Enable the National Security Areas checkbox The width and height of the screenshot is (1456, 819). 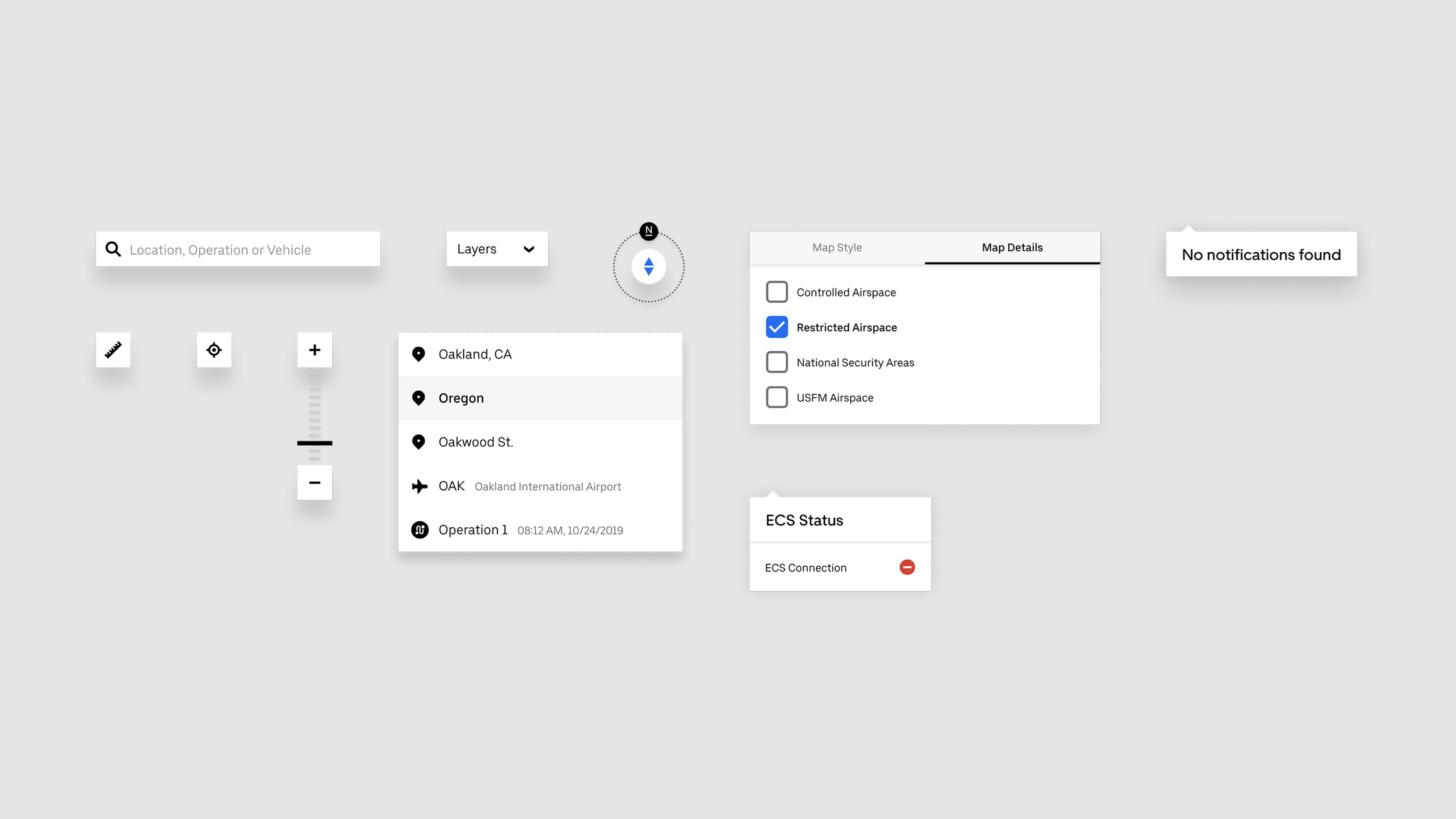(x=776, y=362)
